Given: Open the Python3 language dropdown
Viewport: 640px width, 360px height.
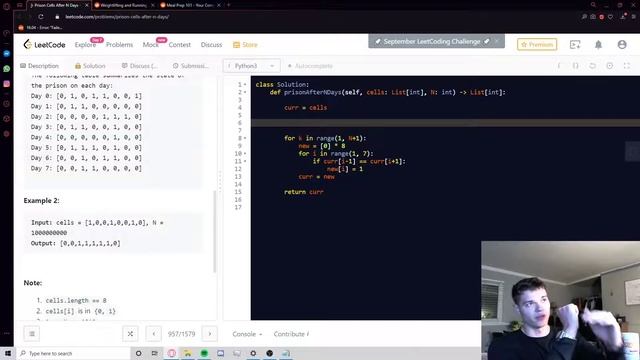Looking at the screenshot, I should 251,66.
